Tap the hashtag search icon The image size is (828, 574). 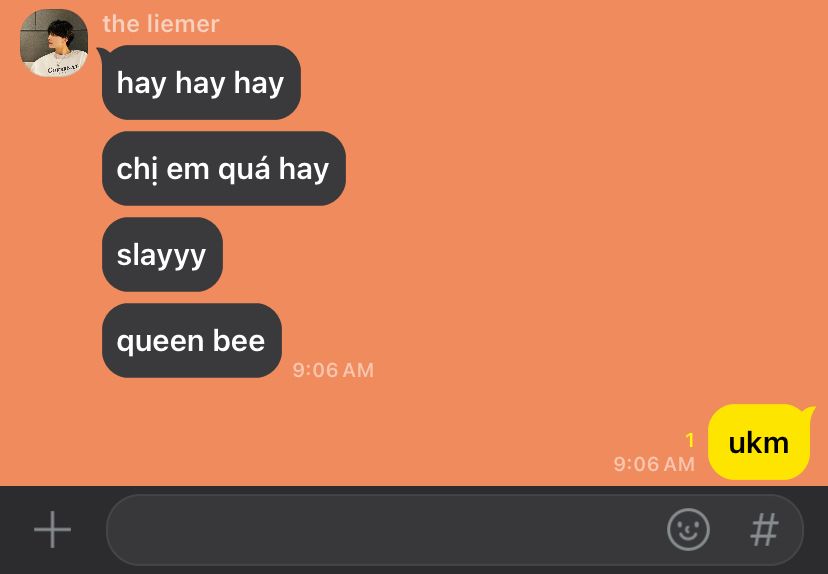(764, 530)
